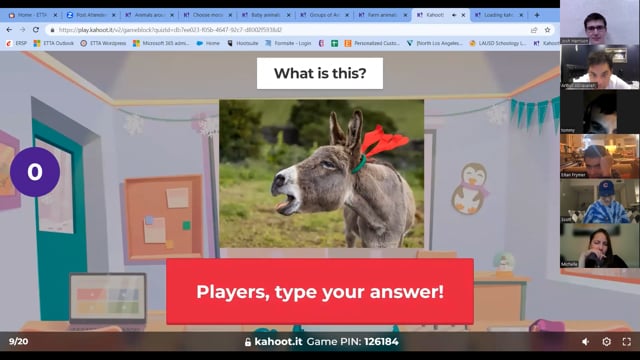
Task: Mute audio on the Kahoot! tab
Action: click(x=454, y=15)
